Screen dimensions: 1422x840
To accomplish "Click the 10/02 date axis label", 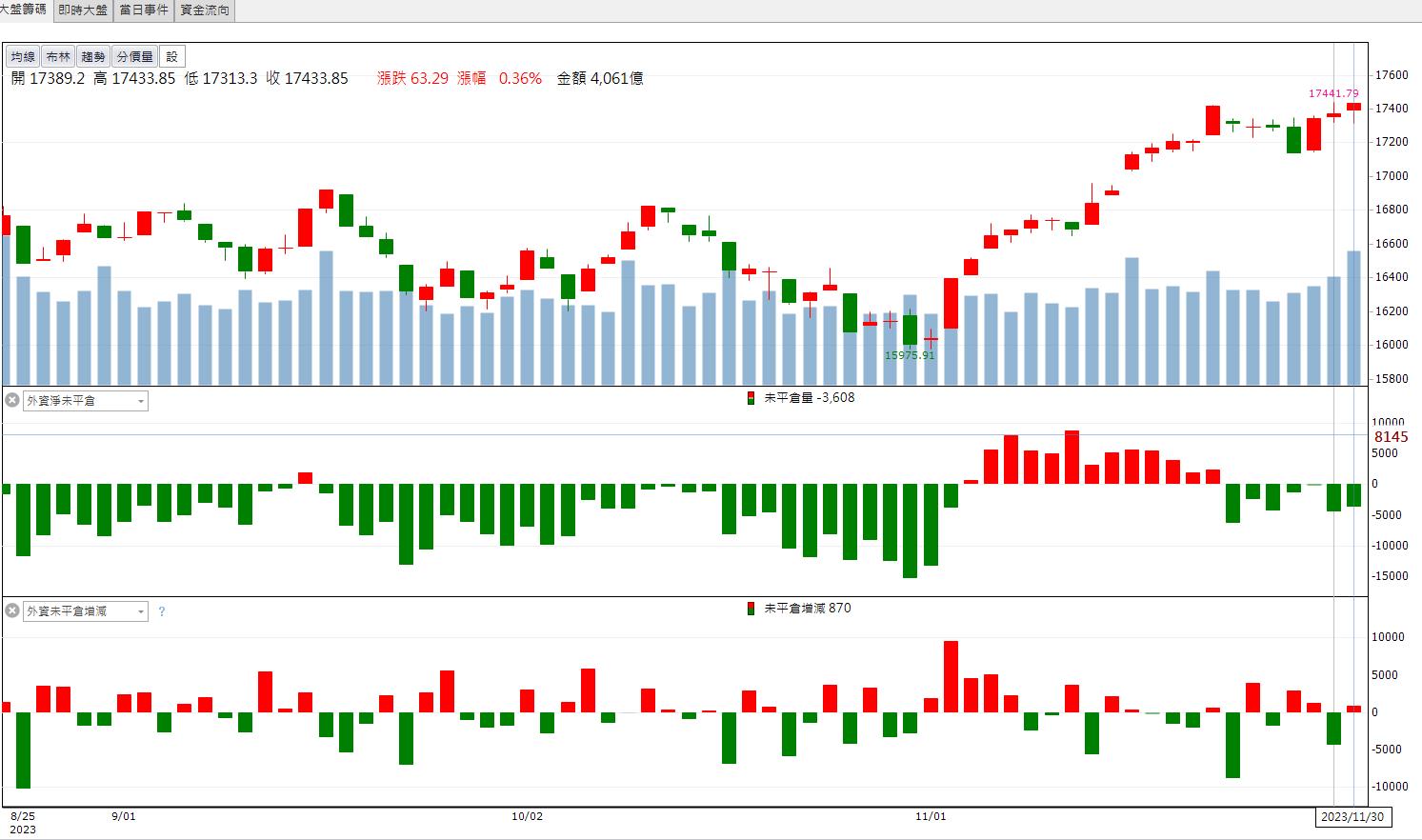I will pyautogui.click(x=527, y=816).
